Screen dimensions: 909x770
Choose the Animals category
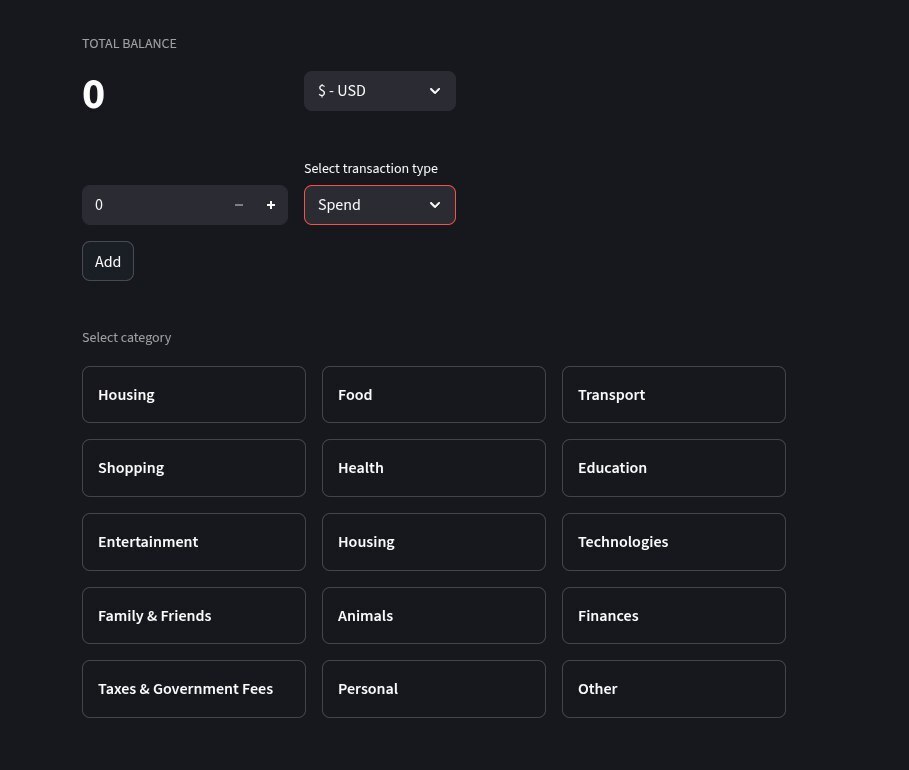tap(434, 615)
